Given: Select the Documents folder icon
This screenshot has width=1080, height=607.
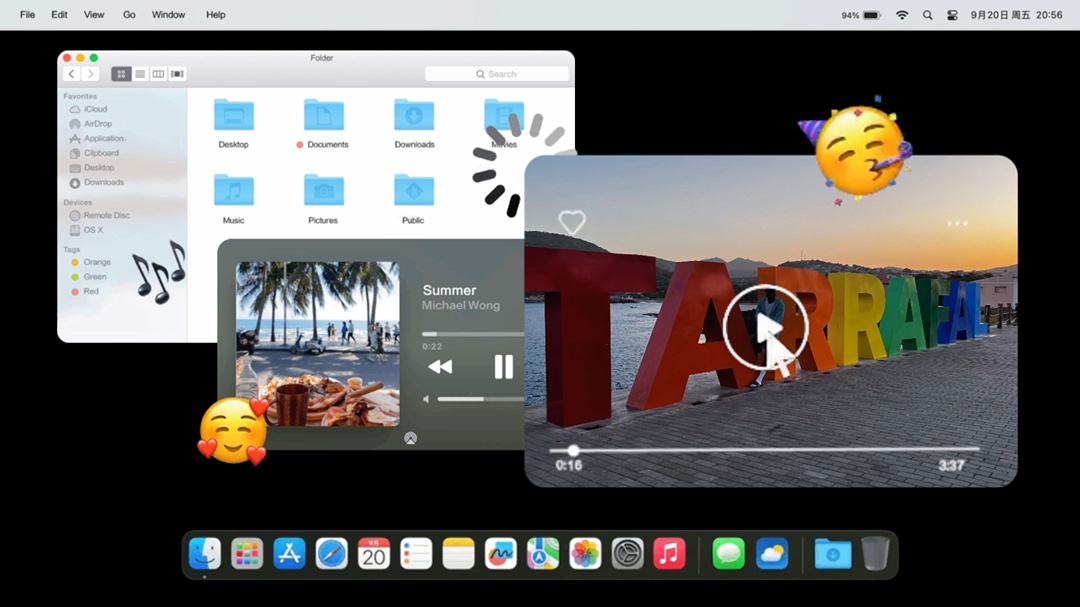Looking at the screenshot, I should point(324,115).
